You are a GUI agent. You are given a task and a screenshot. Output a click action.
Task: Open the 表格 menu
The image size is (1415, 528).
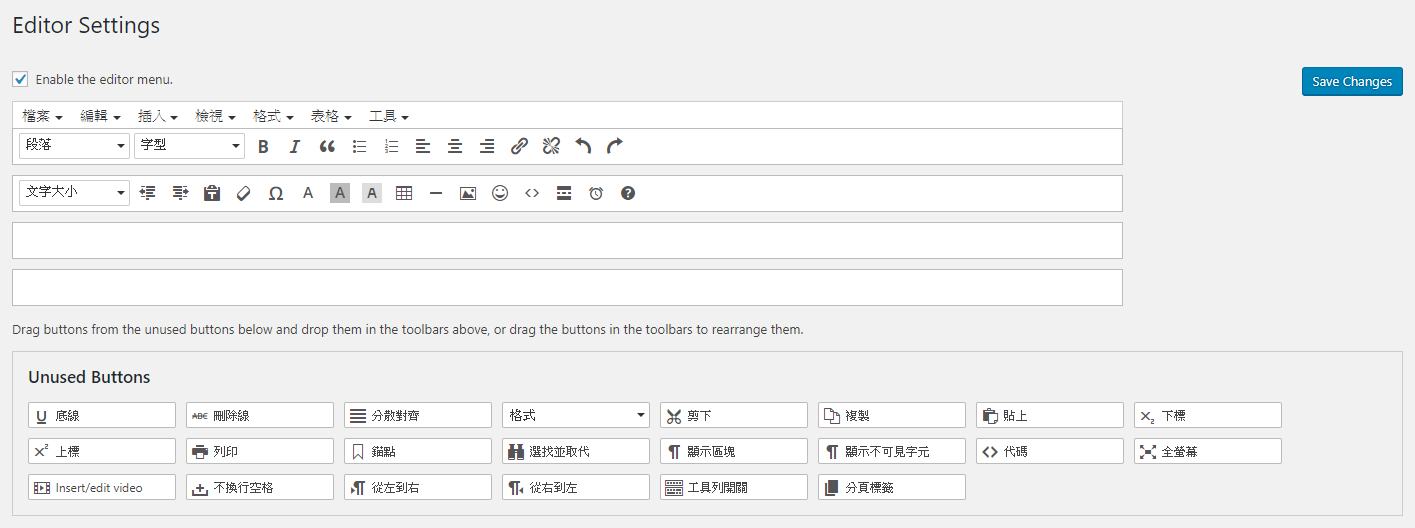331,116
